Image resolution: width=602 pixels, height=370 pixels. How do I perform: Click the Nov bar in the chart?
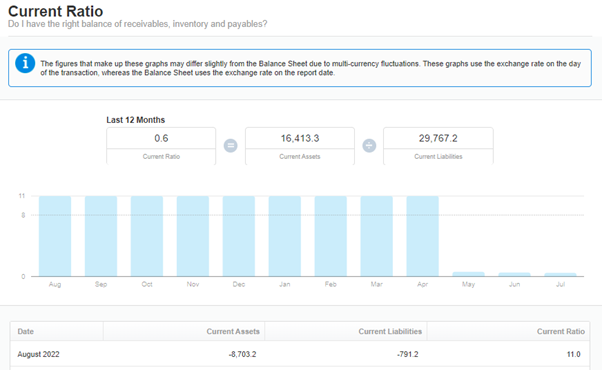point(193,236)
